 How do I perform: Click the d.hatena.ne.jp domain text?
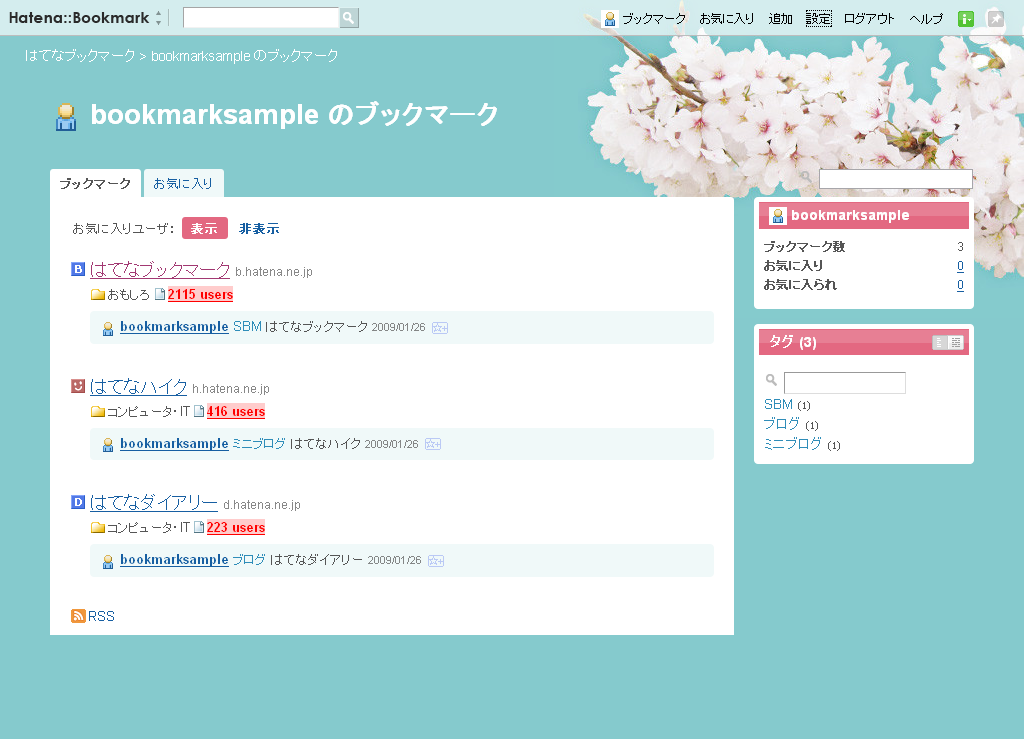pyautogui.click(x=262, y=505)
